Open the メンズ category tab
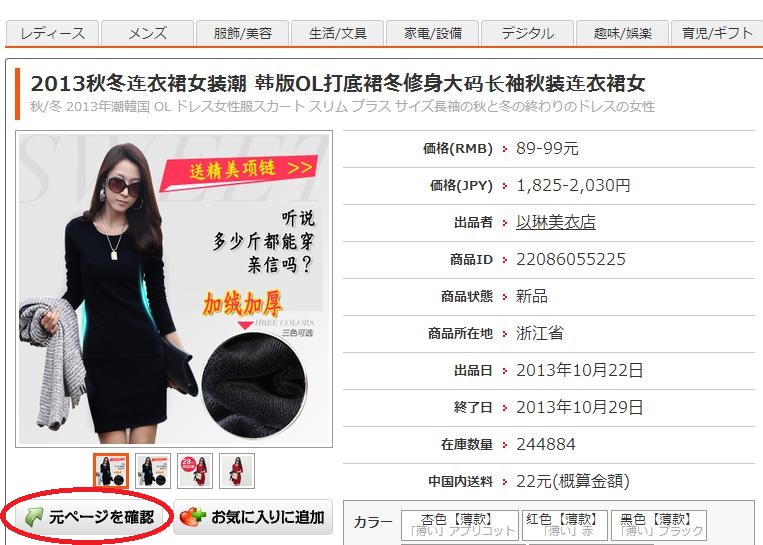Viewport: 763px width, 545px height. pyautogui.click(x=147, y=33)
